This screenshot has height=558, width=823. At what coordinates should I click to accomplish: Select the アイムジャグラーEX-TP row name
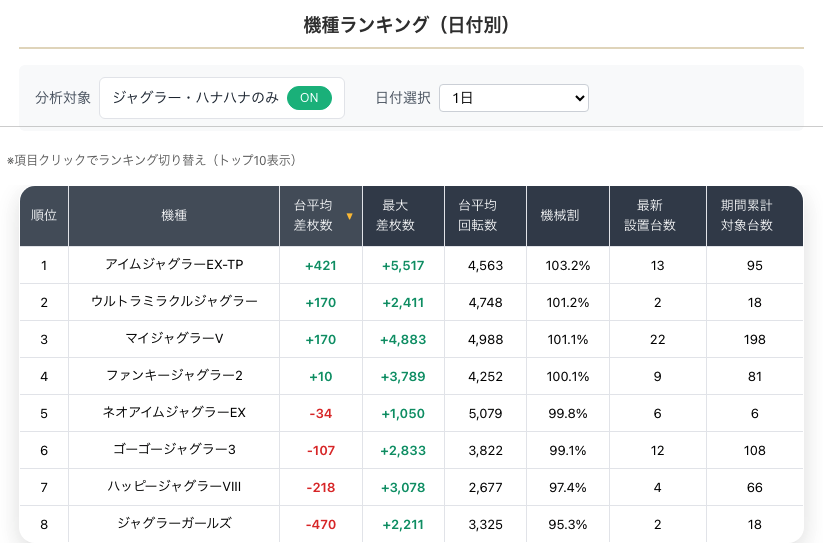(174, 265)
